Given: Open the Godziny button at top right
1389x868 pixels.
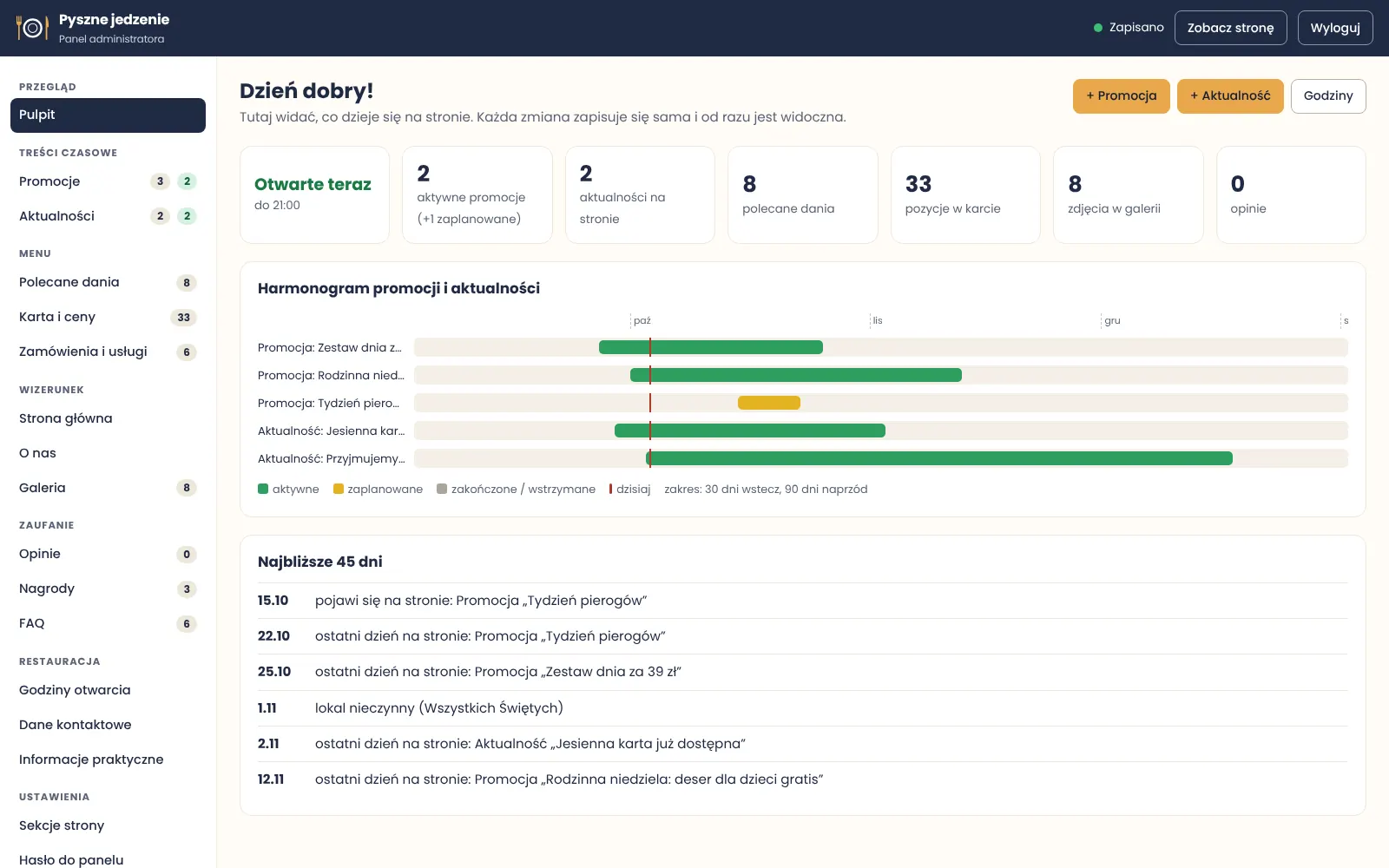Looking at the screenshot, I should click(1328, 95).
